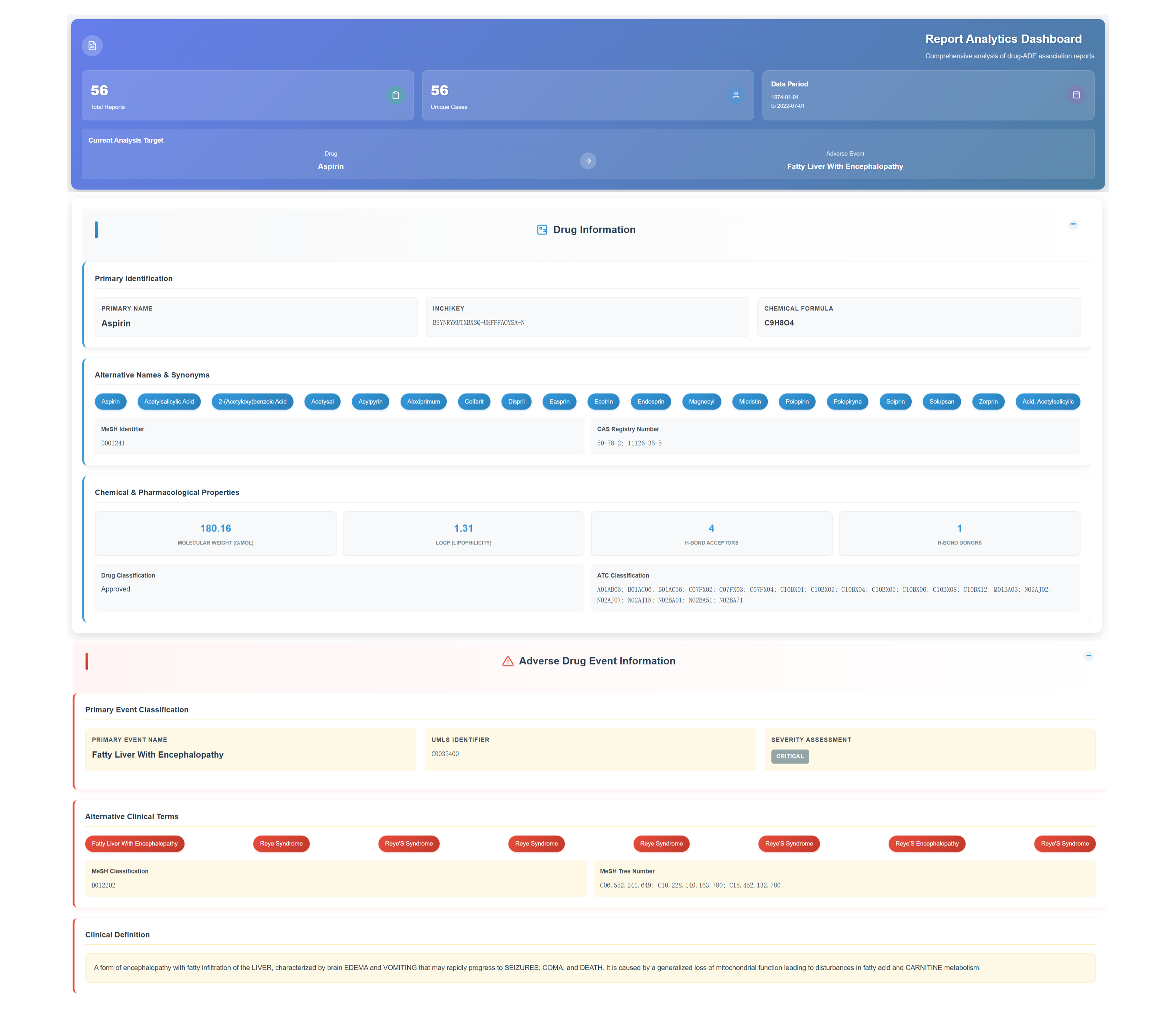This screenshot has width=1176, height=1019.
Task: Click the Drug Information section icon
Action: tap(542, 230)
